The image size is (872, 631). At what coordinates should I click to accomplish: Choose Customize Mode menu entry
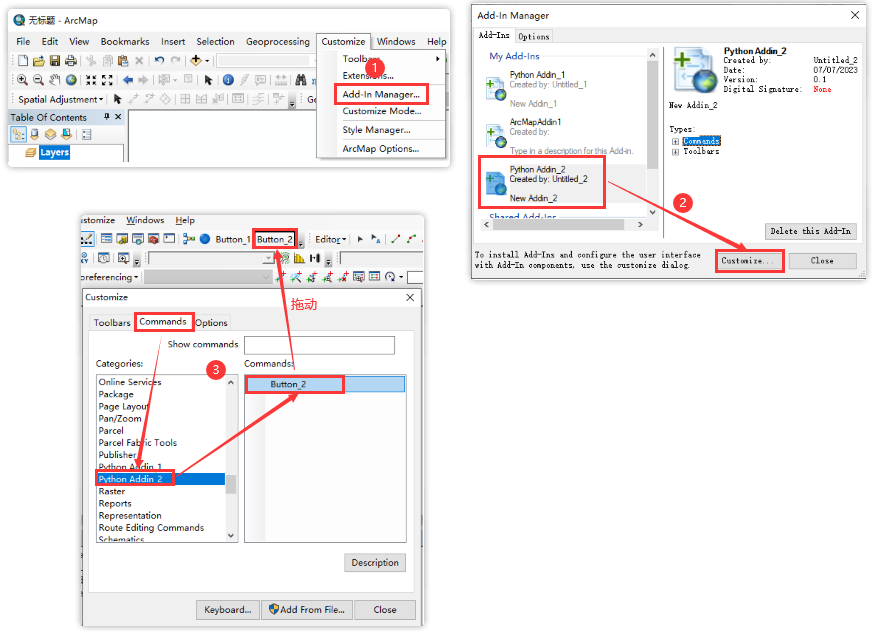pyautogui.click(x=382, y=111)
